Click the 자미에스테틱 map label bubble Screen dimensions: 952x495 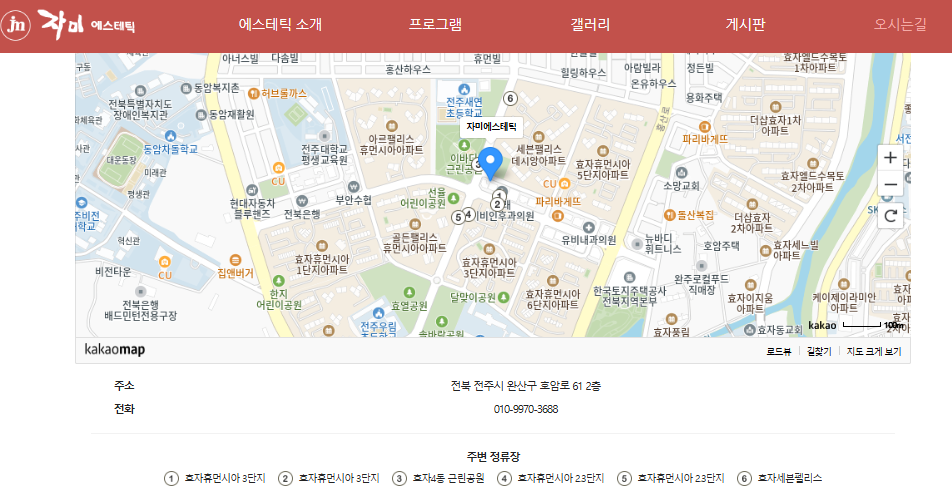pos(491,126)
